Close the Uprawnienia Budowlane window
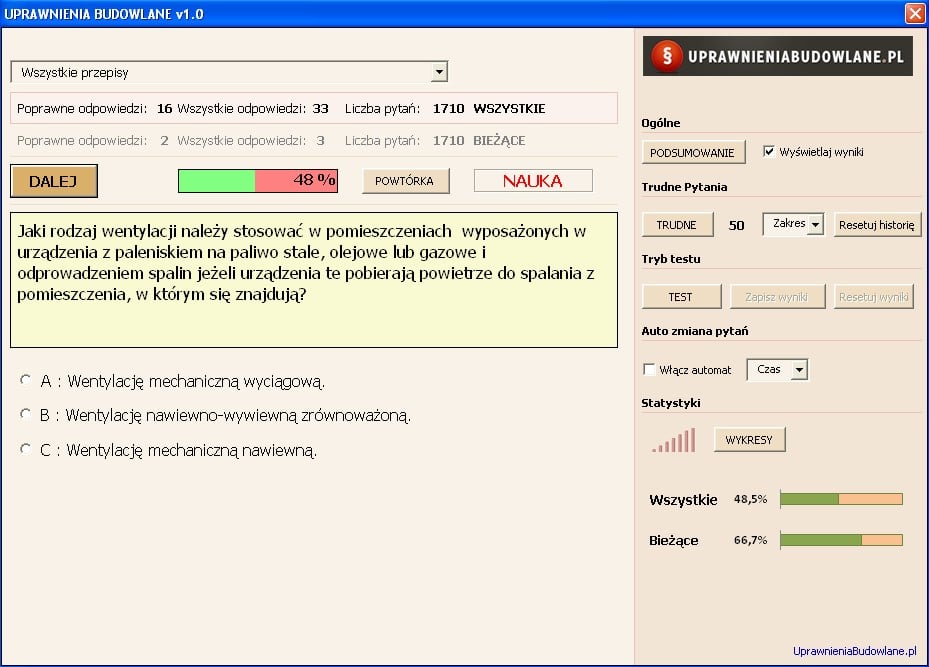The width and height of the screenshot is (929, 667). pos(915,13)
